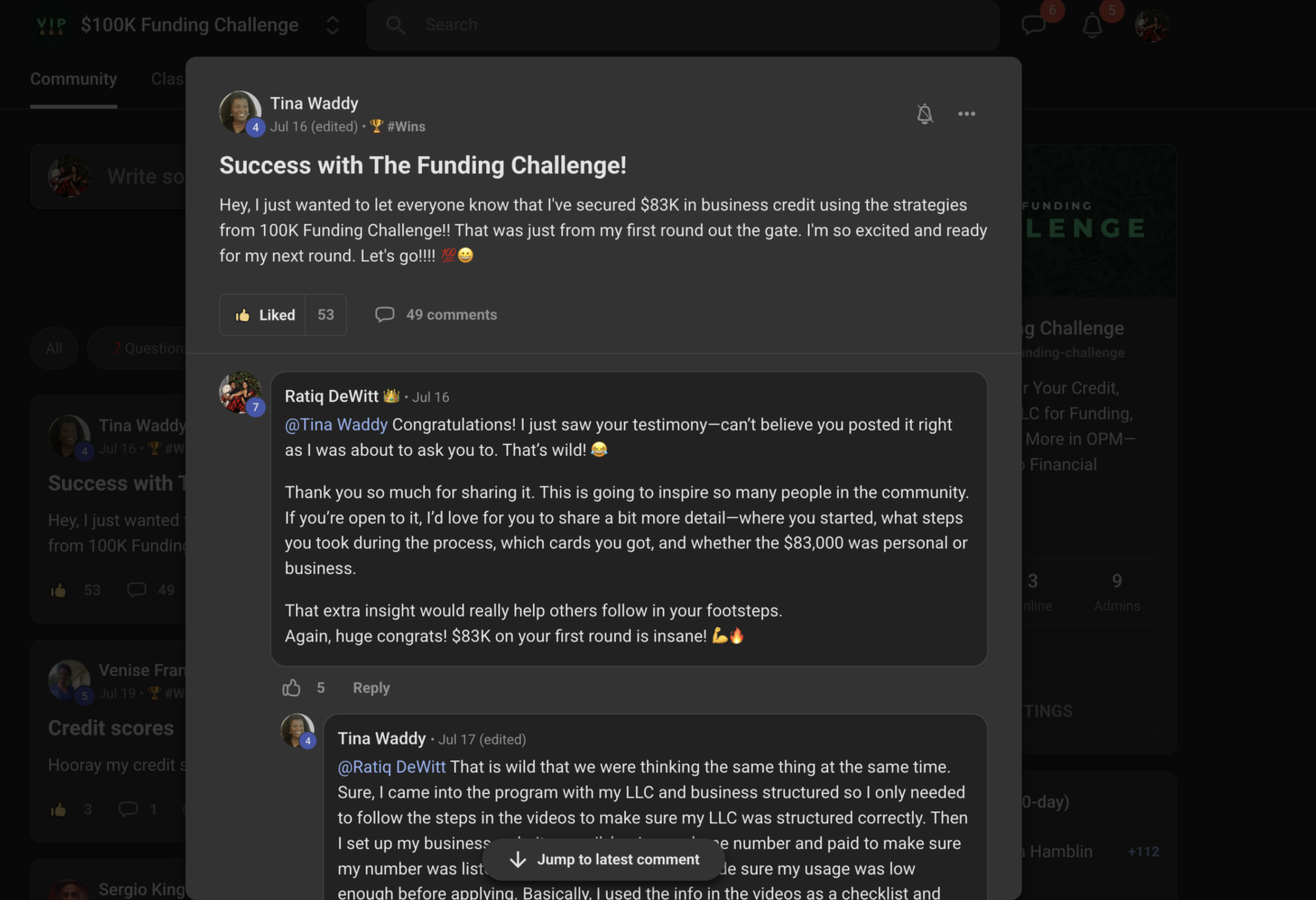Open Tina Waddy's profile picture in post header

tap(239, 111)
